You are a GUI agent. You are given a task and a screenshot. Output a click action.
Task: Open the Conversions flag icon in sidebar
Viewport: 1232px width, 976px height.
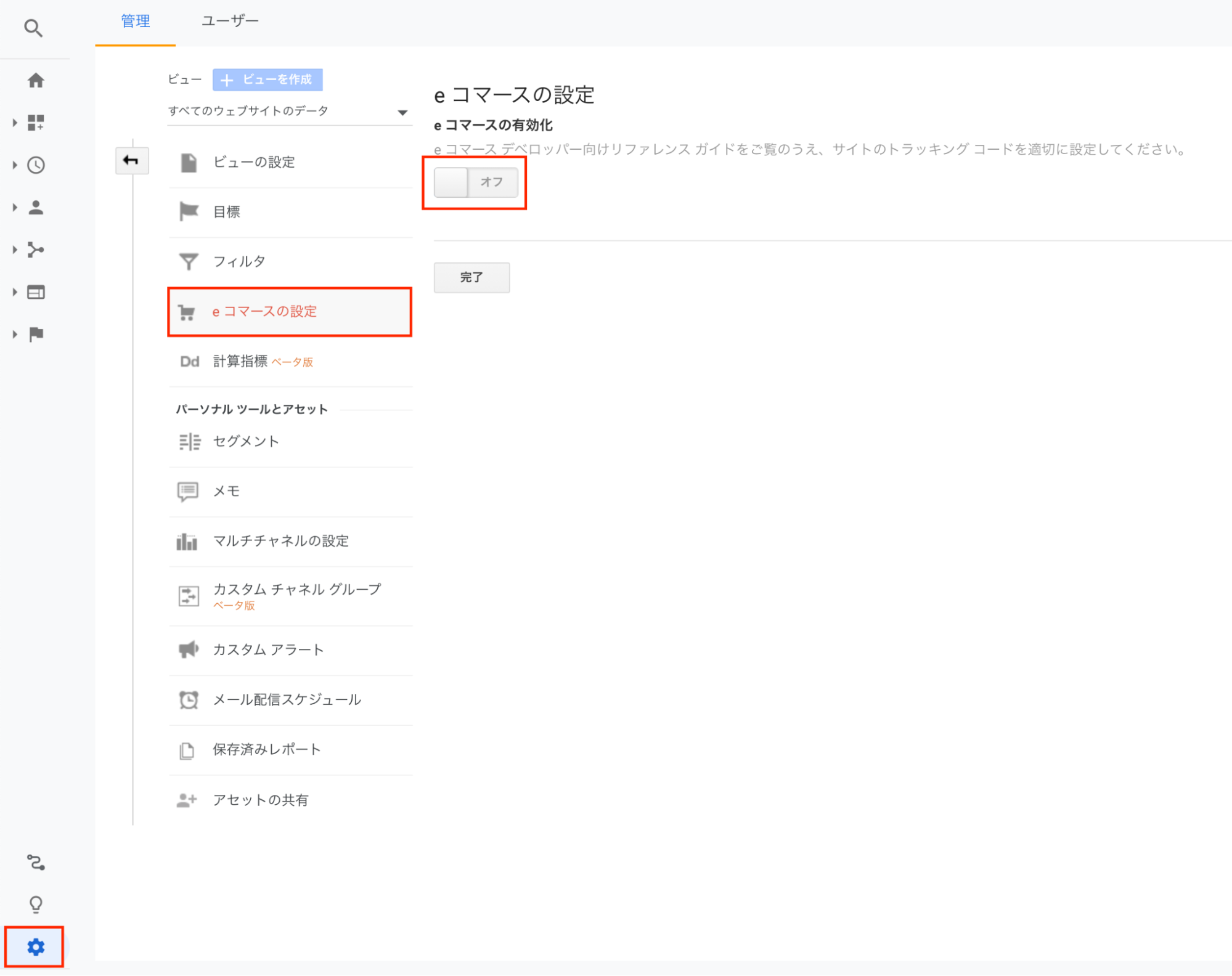[36, 334]
